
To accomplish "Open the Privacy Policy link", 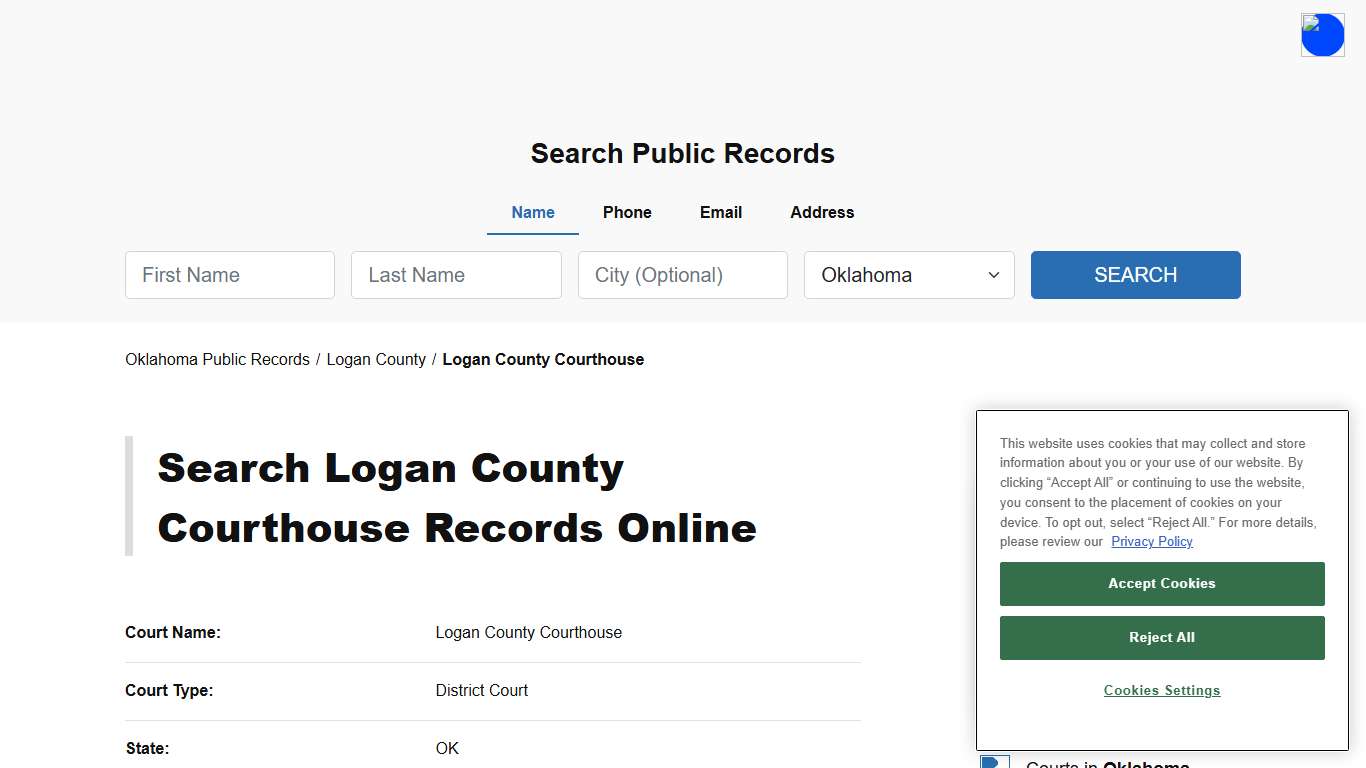I will pos(1151,541).
